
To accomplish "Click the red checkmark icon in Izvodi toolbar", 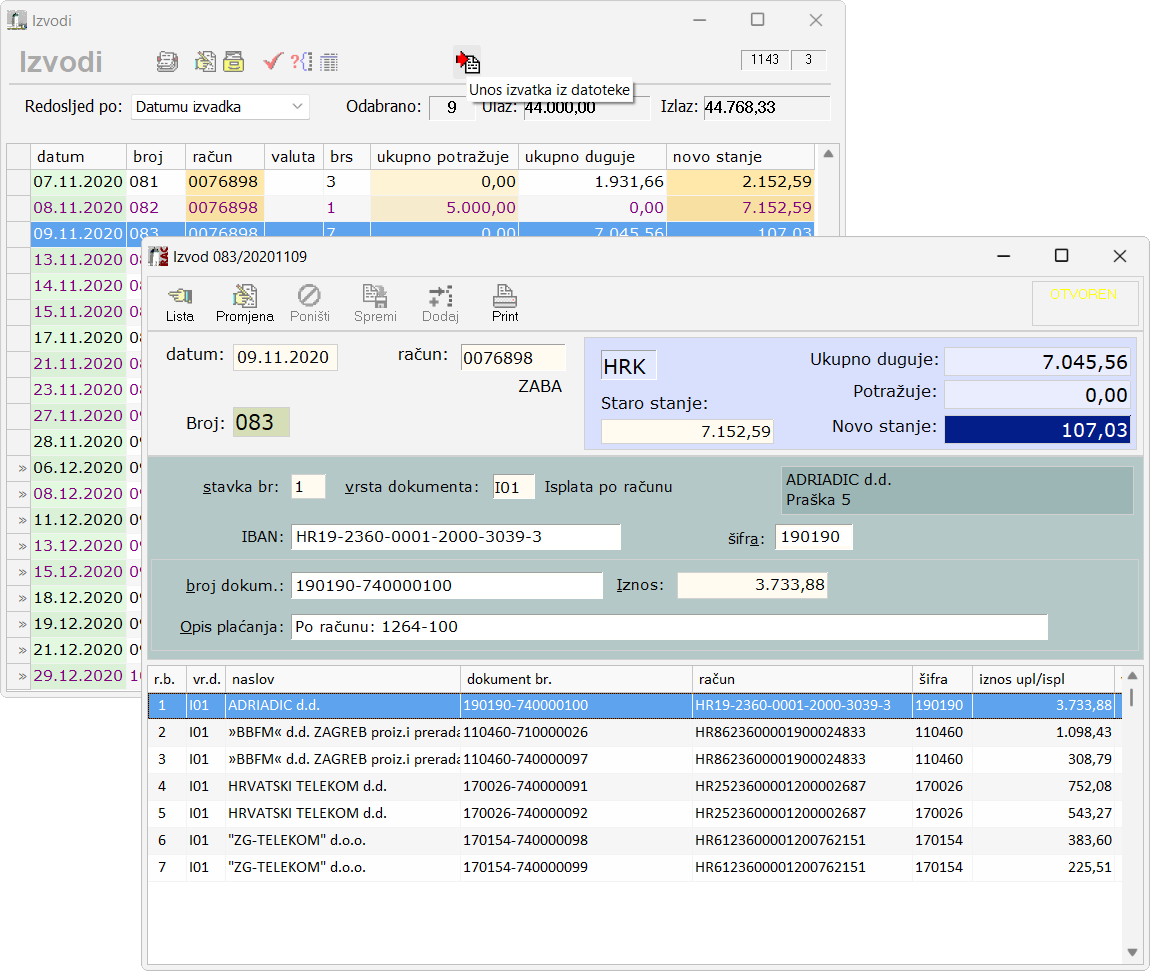I will [x=273, y=62].
